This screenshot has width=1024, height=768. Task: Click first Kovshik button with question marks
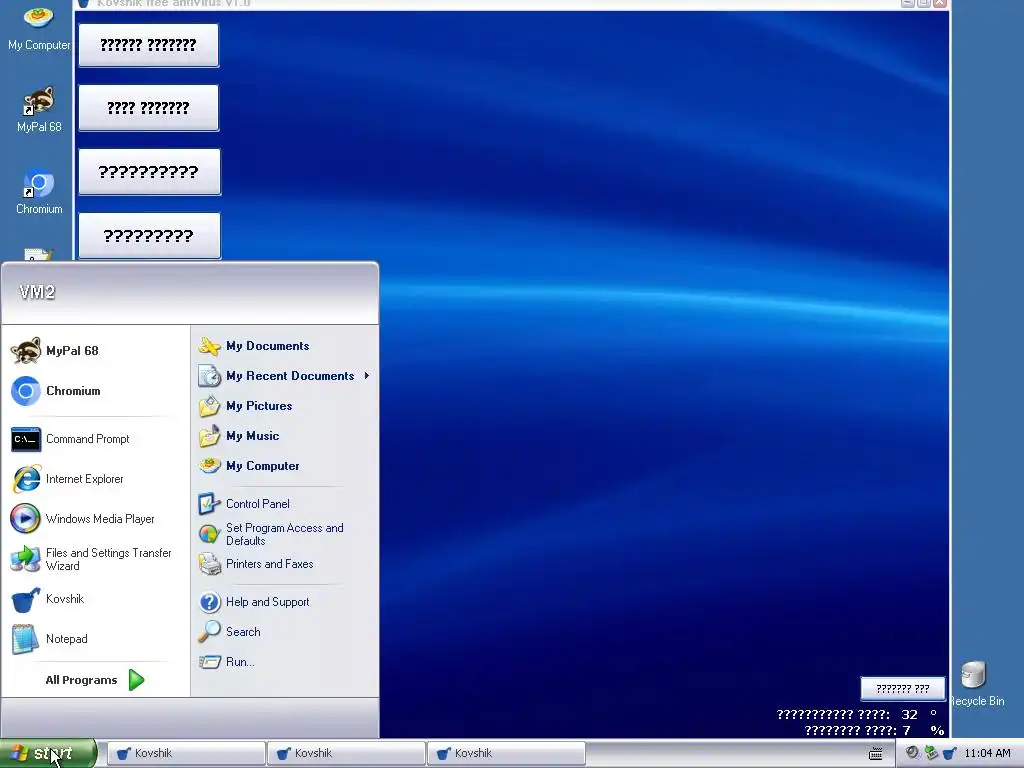pyautogui.click(x=148, y=45)
